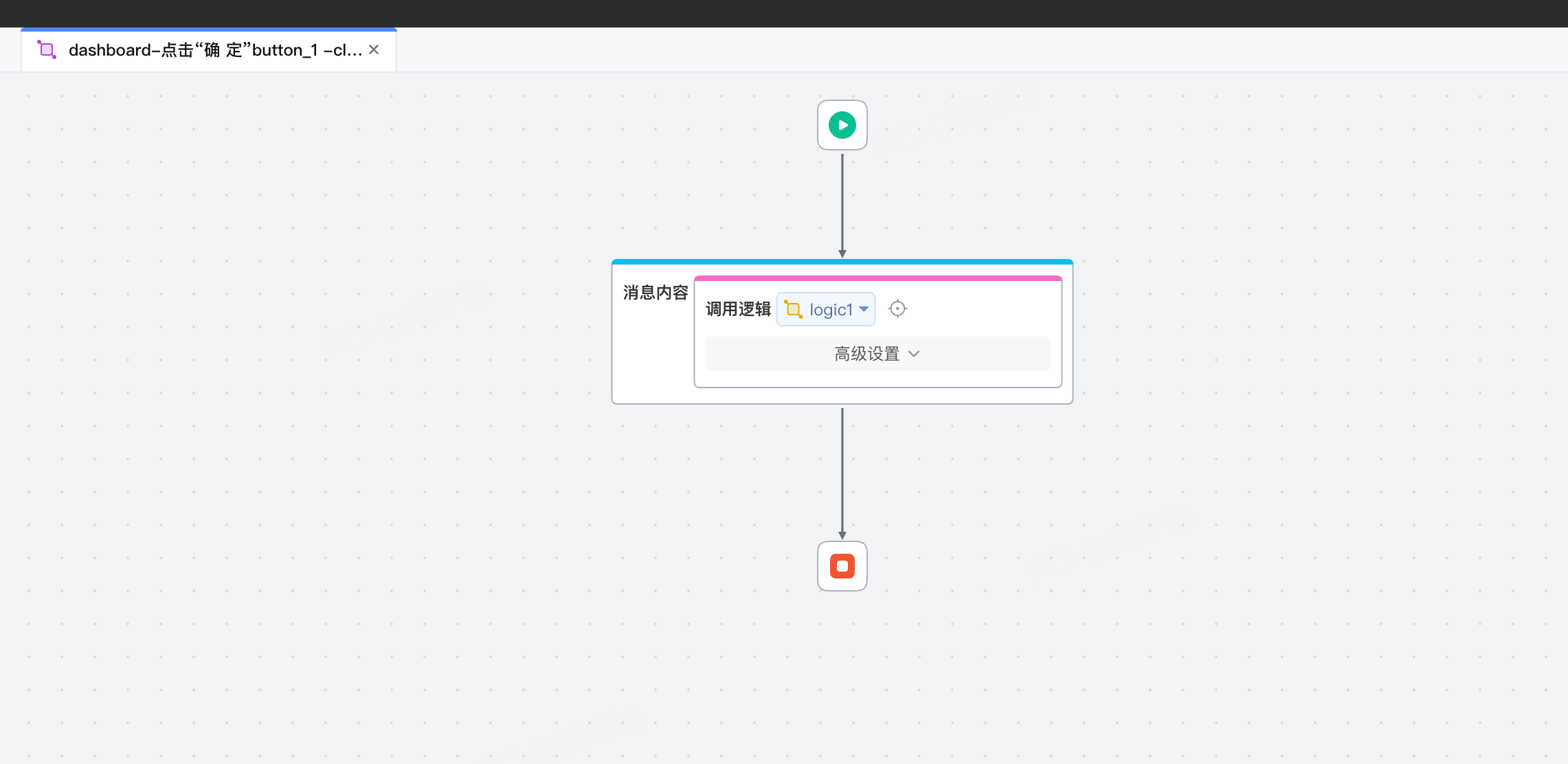Screen dimensions: 1568x764
Task: Select the pink header of call-logic block
Action: [877, 278]
